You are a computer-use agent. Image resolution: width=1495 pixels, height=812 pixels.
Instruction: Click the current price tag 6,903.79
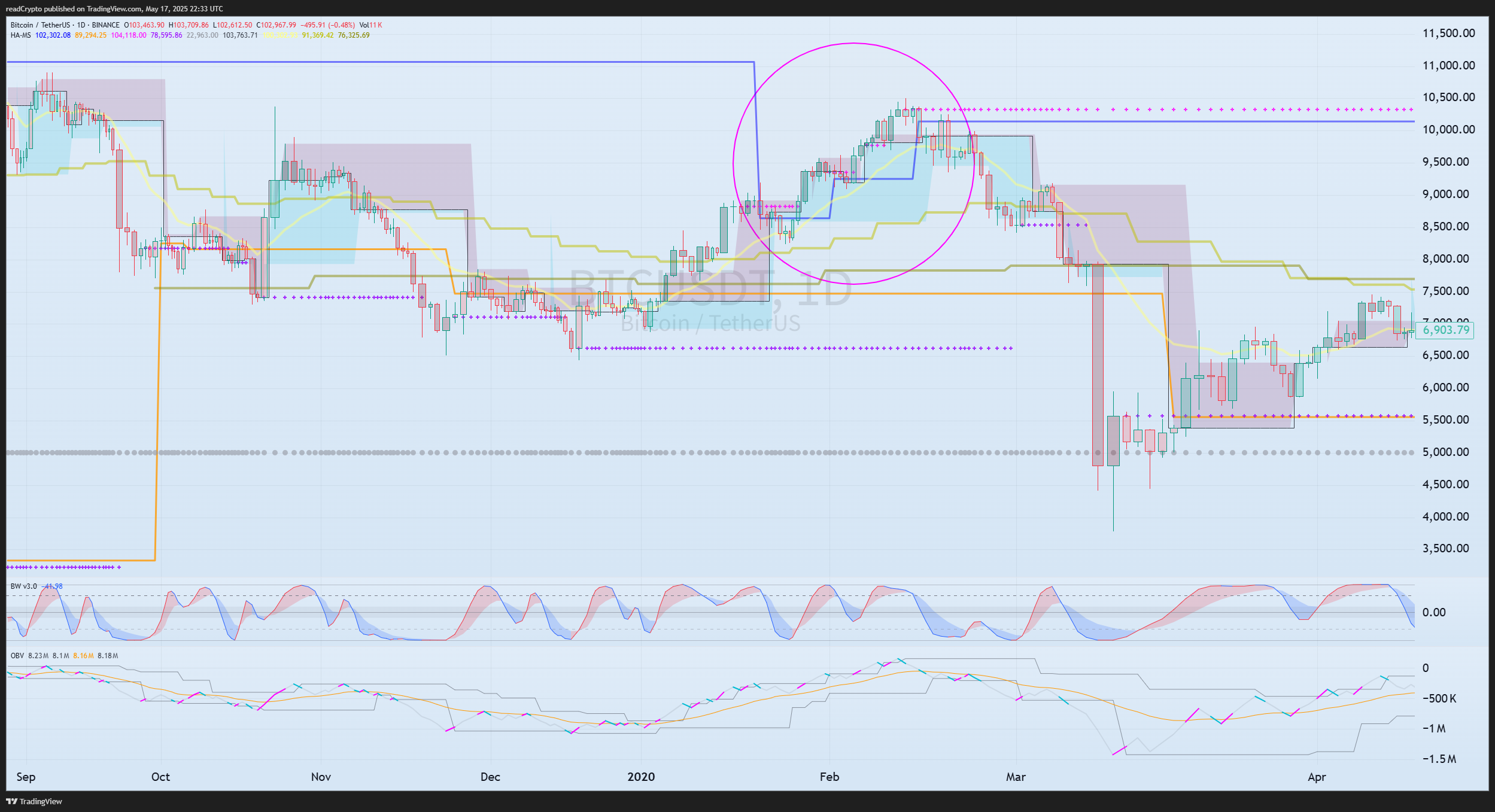[x=1445, y=330]
